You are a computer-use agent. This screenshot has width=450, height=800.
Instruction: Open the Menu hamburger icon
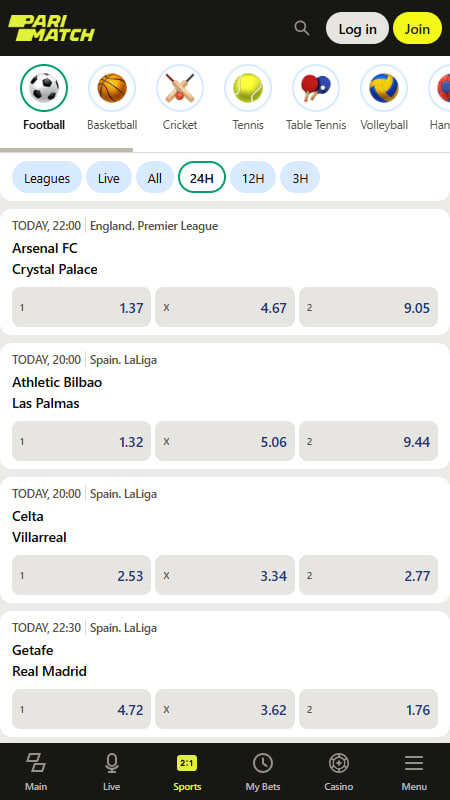[x=414, y=764]
